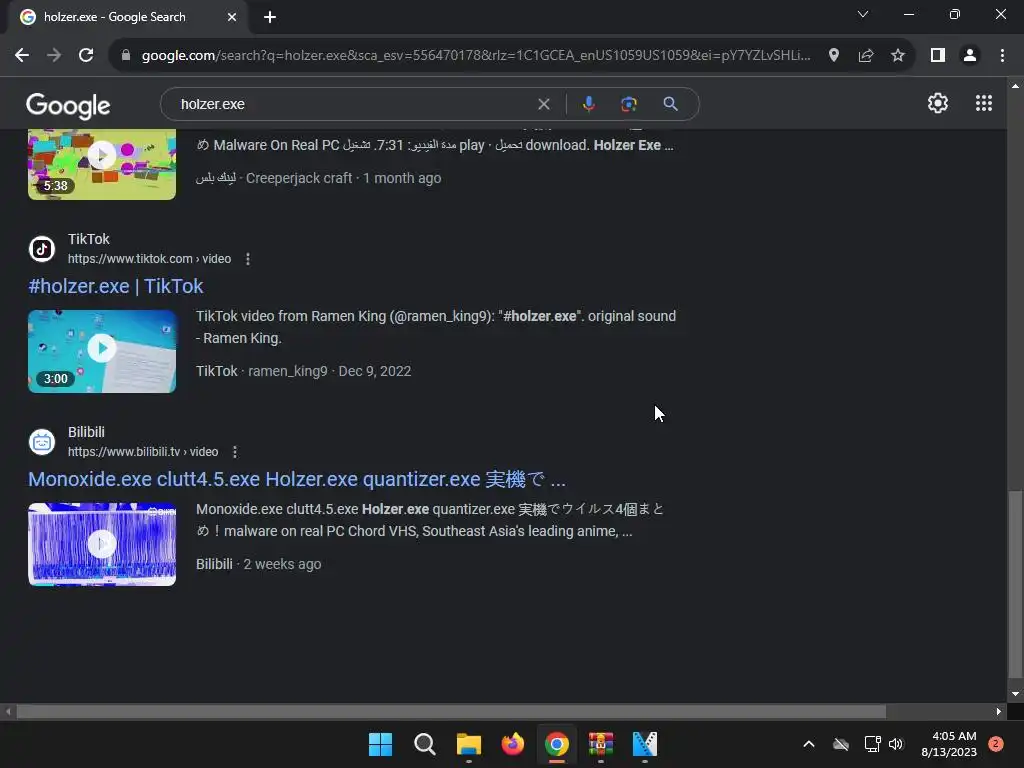Start a voice search with the microphone

pyautogui.click(x=588, y=104)
